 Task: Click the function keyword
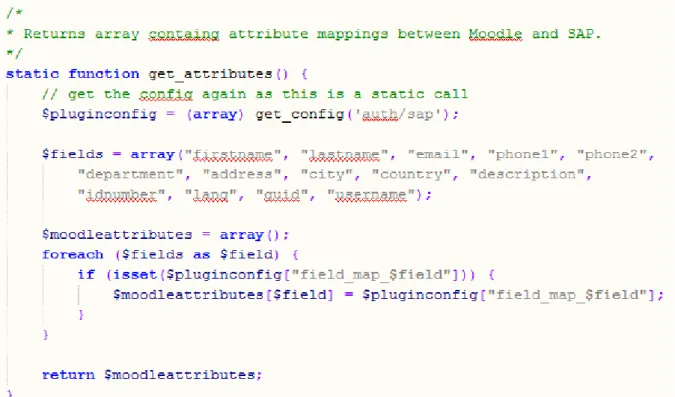(104, 74)
